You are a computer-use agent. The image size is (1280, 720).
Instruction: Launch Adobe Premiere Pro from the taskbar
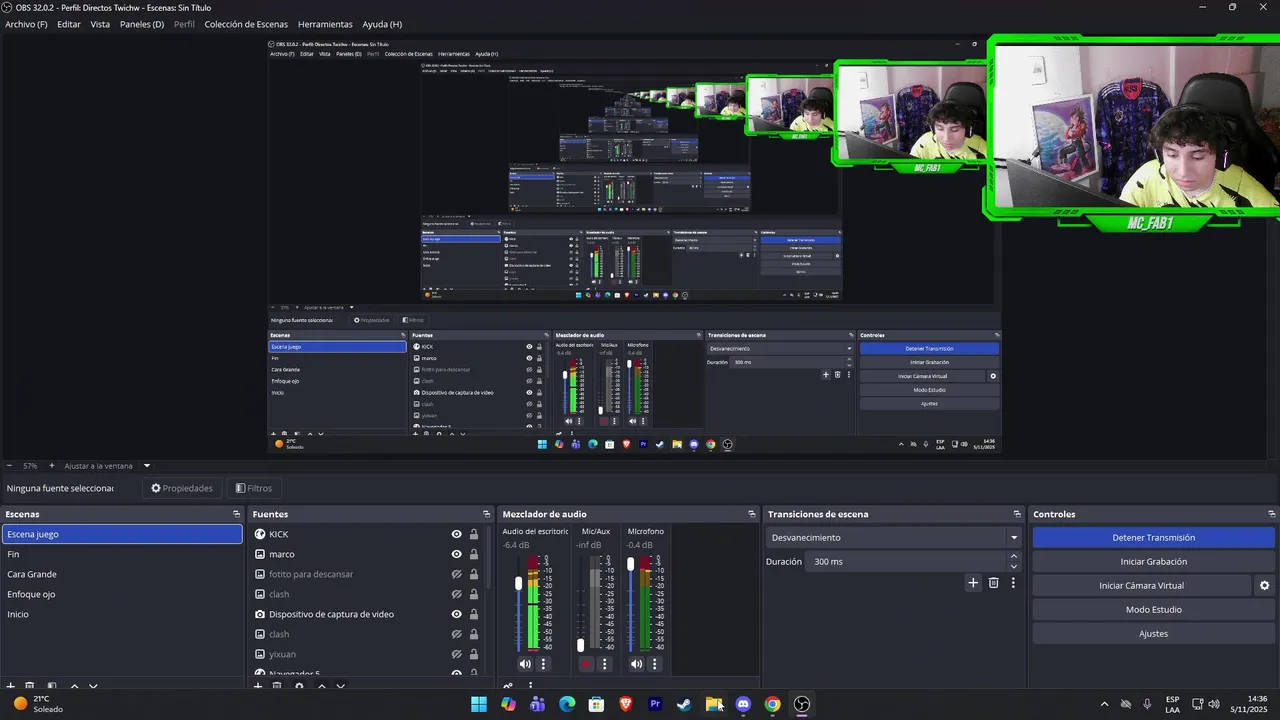(x=655, y=704)
